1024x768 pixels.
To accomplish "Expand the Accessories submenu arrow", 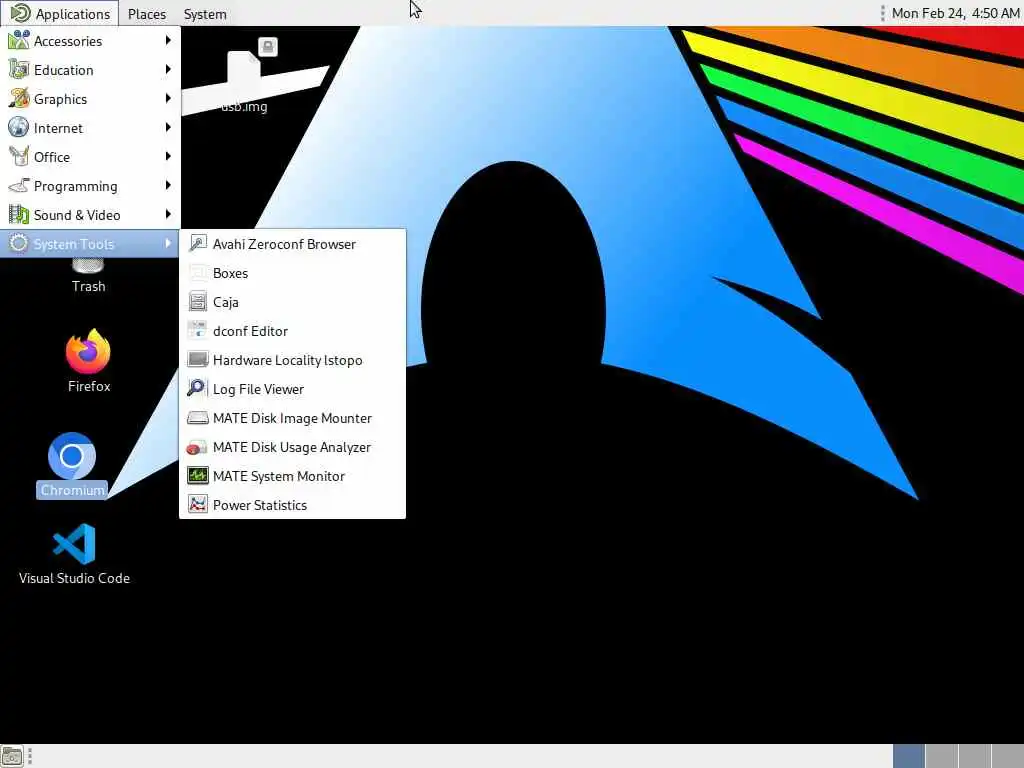I will pos(168,40).
